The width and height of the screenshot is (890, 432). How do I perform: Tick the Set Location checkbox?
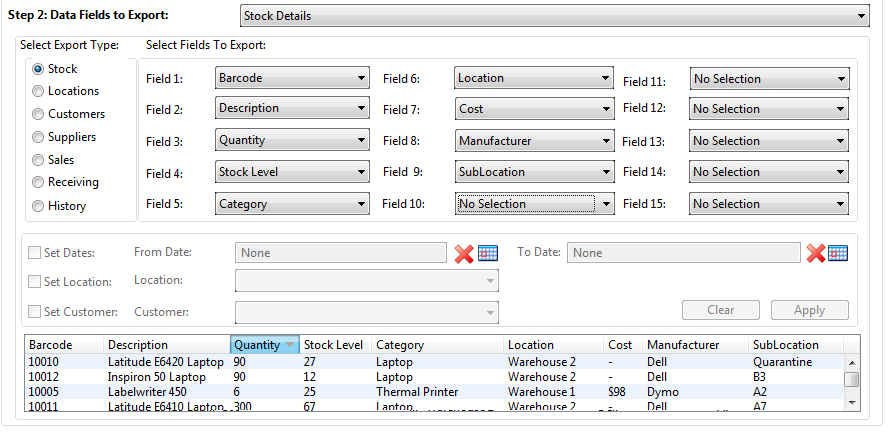(x=35, y=282)
